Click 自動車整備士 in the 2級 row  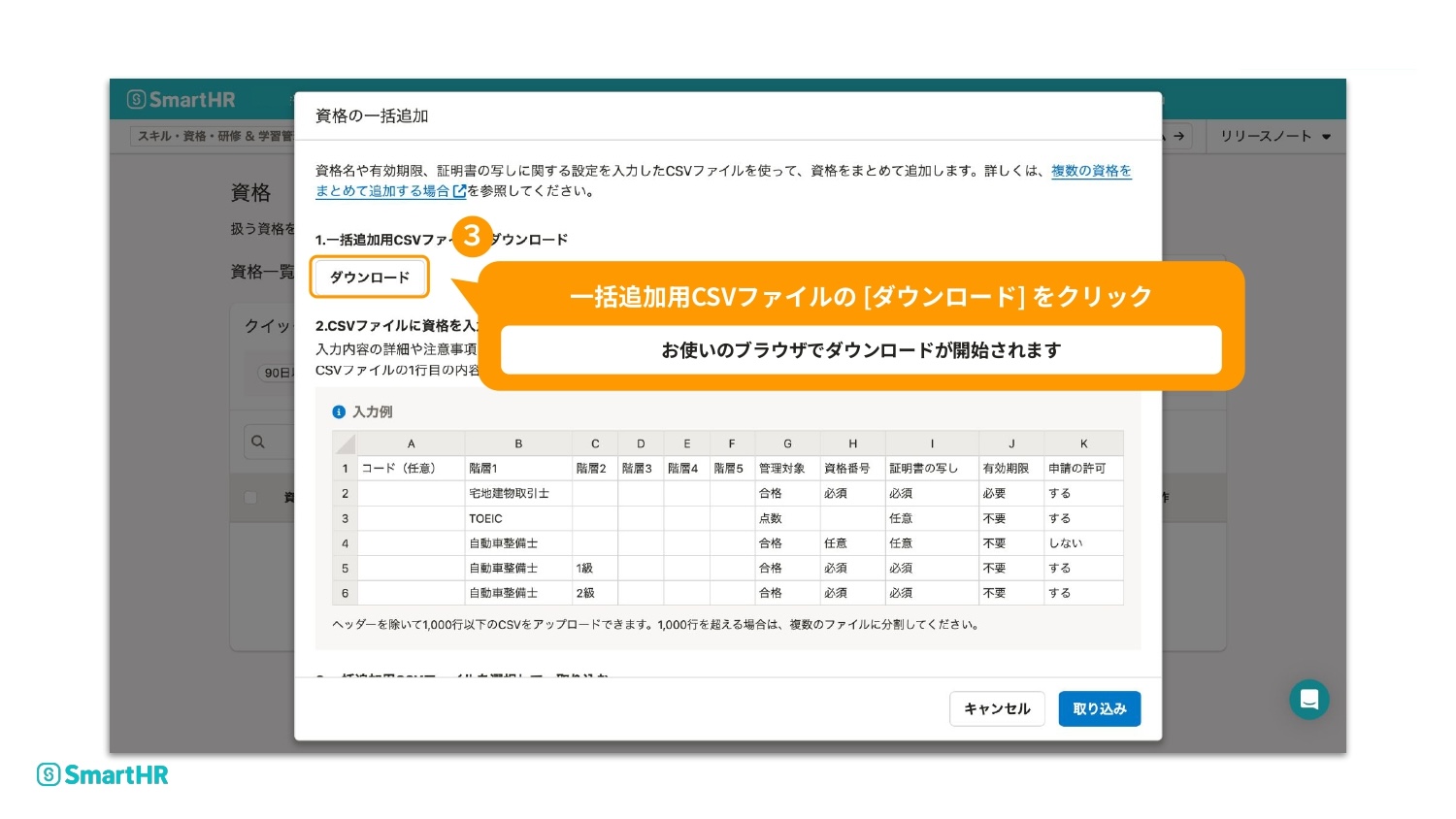point(518,593)
